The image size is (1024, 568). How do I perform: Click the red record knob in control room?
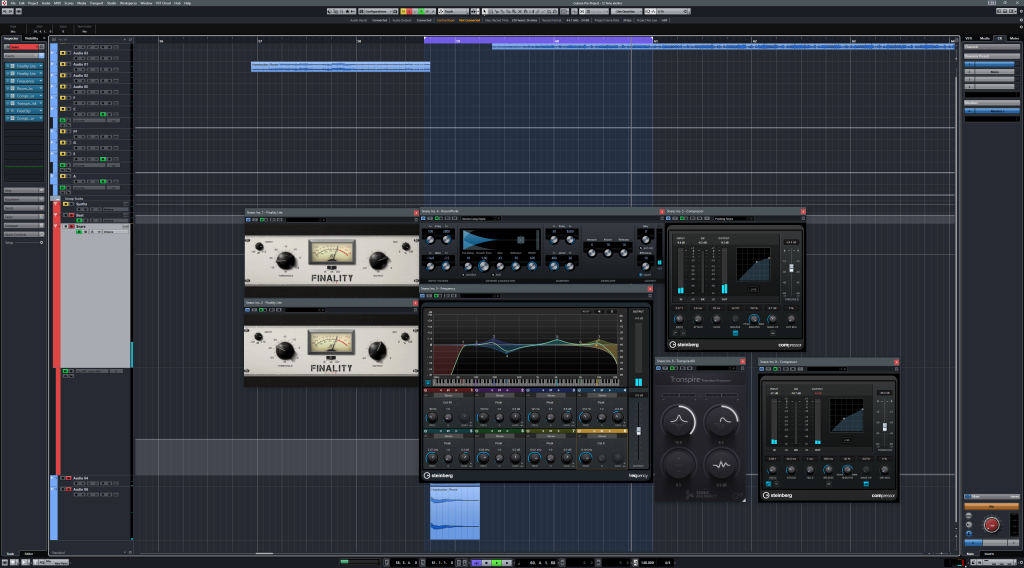point(993,524)
